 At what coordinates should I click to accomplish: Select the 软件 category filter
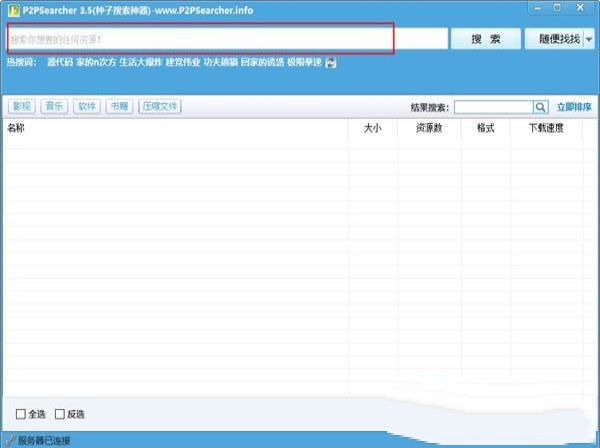click(87, 106)
